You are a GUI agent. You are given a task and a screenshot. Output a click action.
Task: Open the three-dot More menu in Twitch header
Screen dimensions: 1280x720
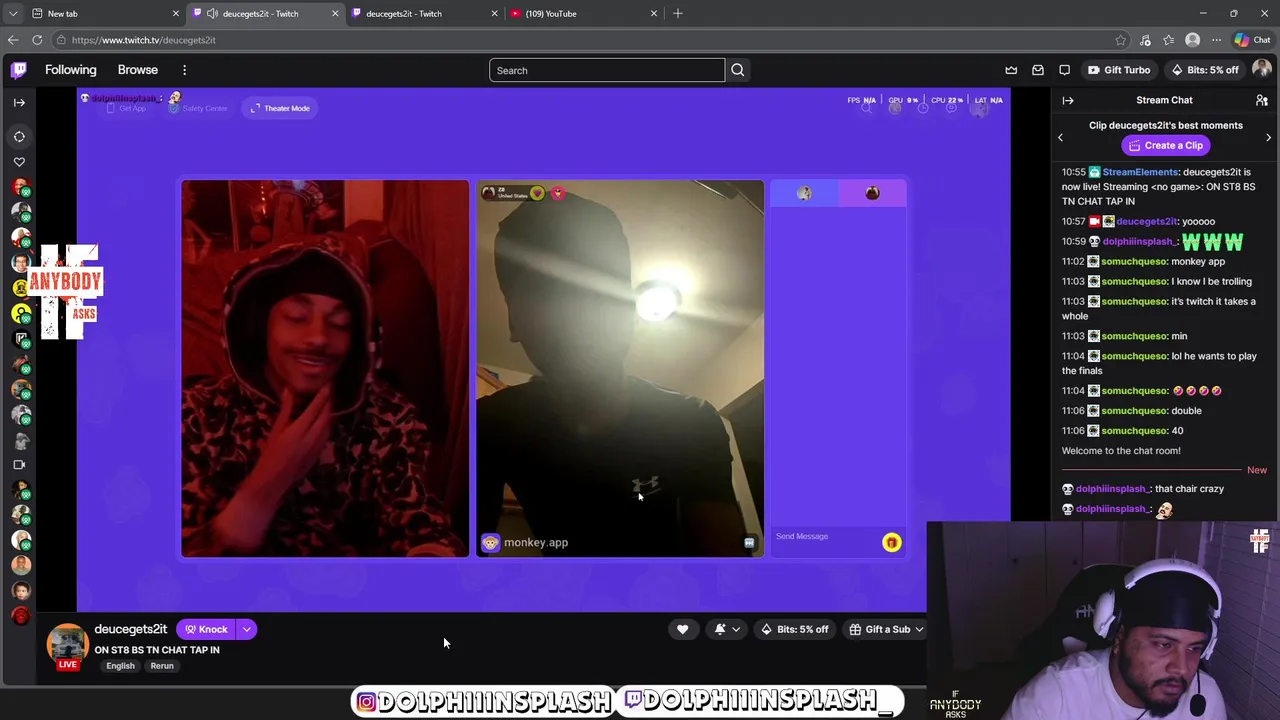tap(184, 70)
